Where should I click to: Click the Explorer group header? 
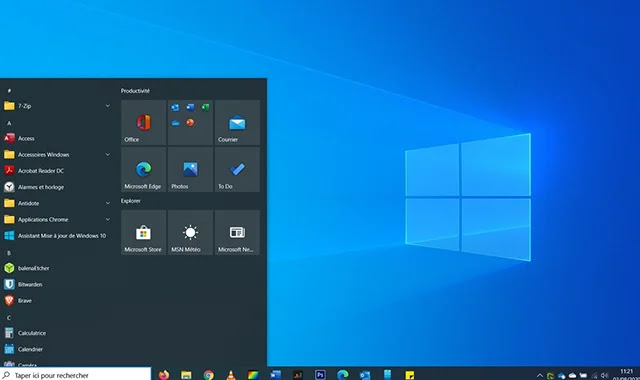pyautogui.click(x=131, y=201)
